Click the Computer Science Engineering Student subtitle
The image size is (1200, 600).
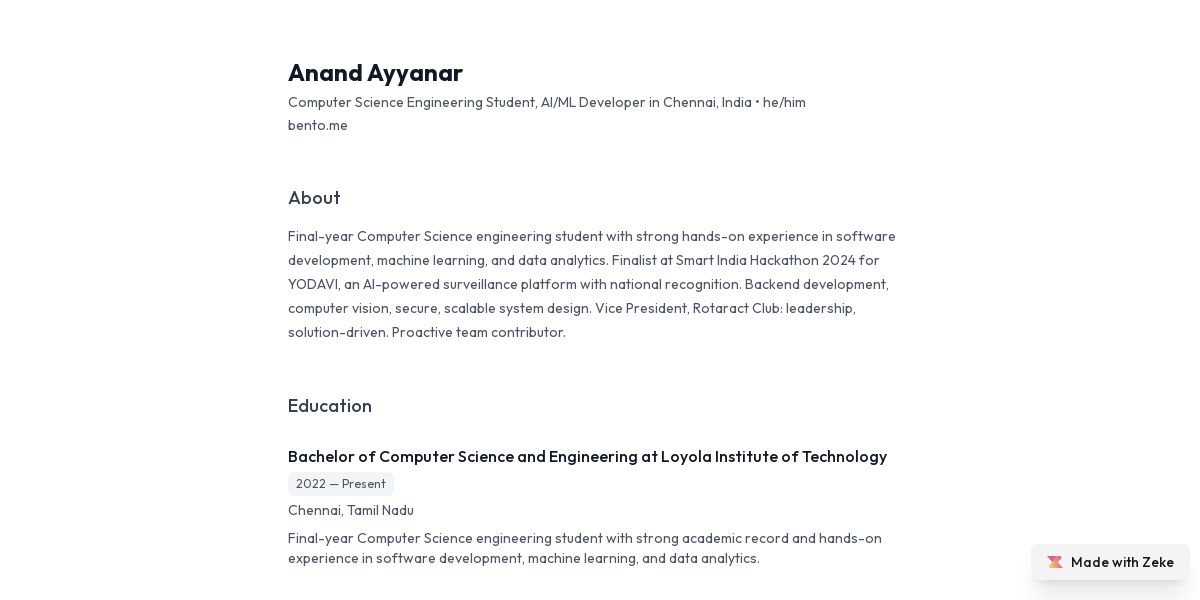[x=411, y=103]
